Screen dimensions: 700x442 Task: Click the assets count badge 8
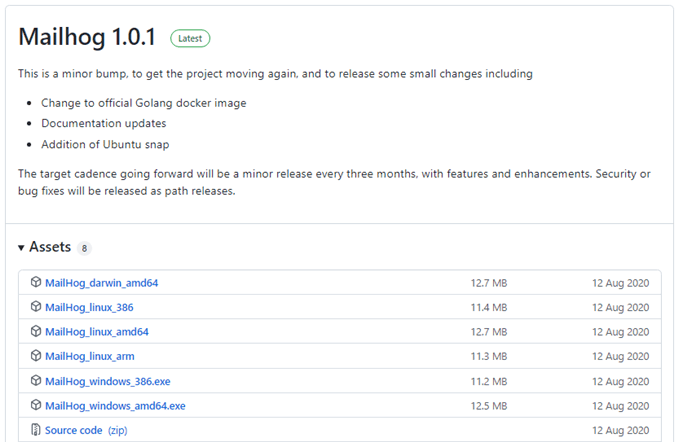[84, 248]
